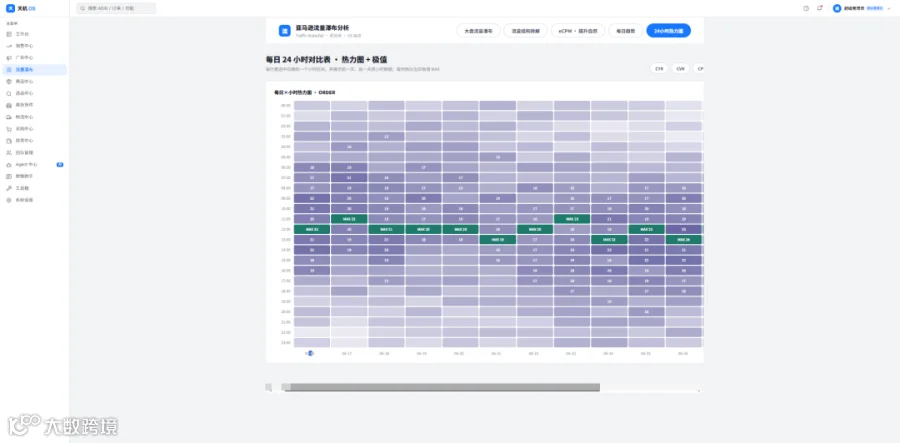Screen dimensions: 900x443
Task: Click the 06-20 date axis label
Action: [x=459, y=353]
